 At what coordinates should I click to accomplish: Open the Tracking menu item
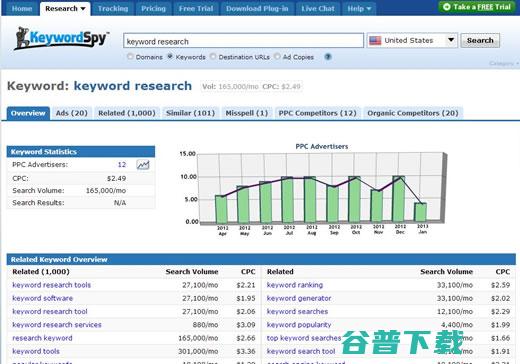113,9
